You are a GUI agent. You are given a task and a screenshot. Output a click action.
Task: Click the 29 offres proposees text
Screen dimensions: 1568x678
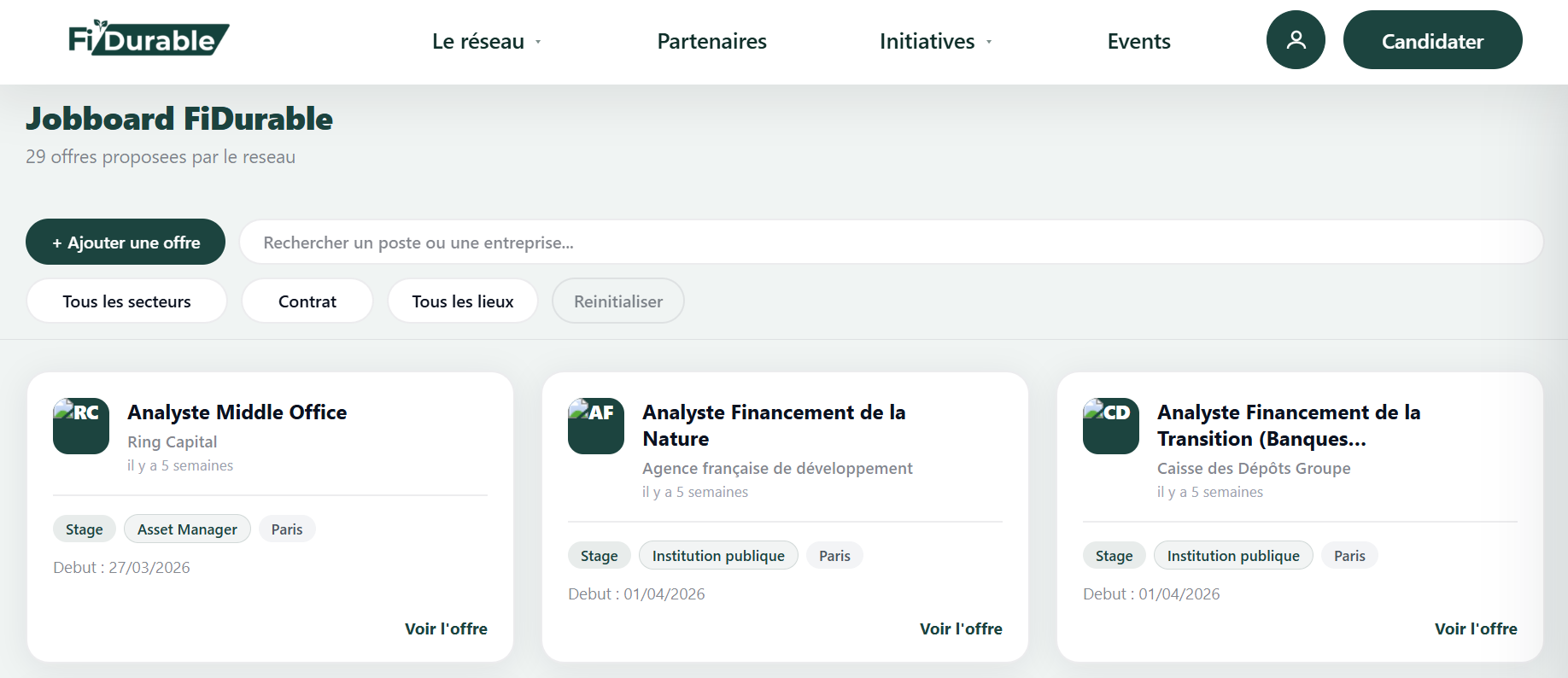tap(161, 157)
